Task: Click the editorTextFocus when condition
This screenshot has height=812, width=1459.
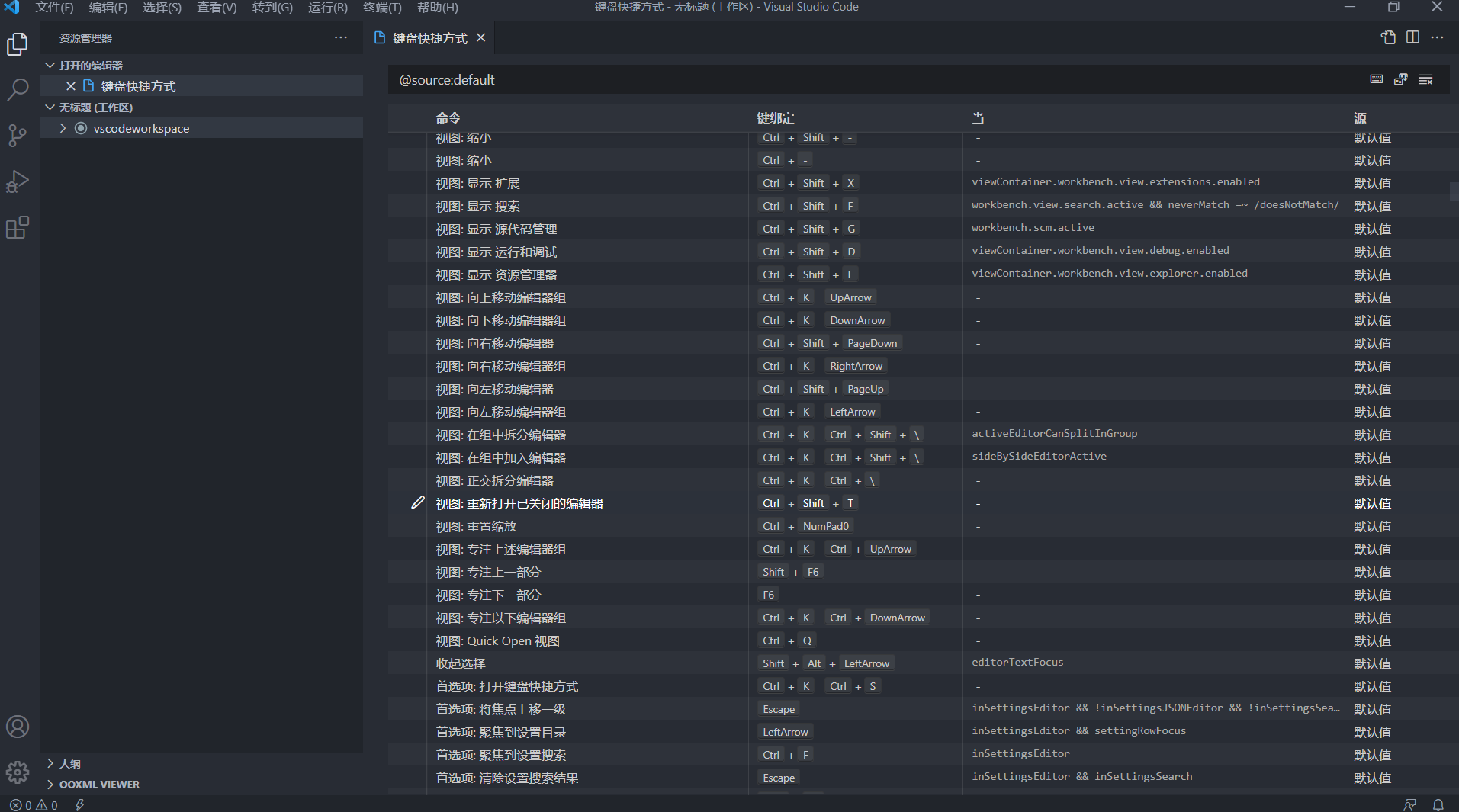Action: [x=1017, y=662]
